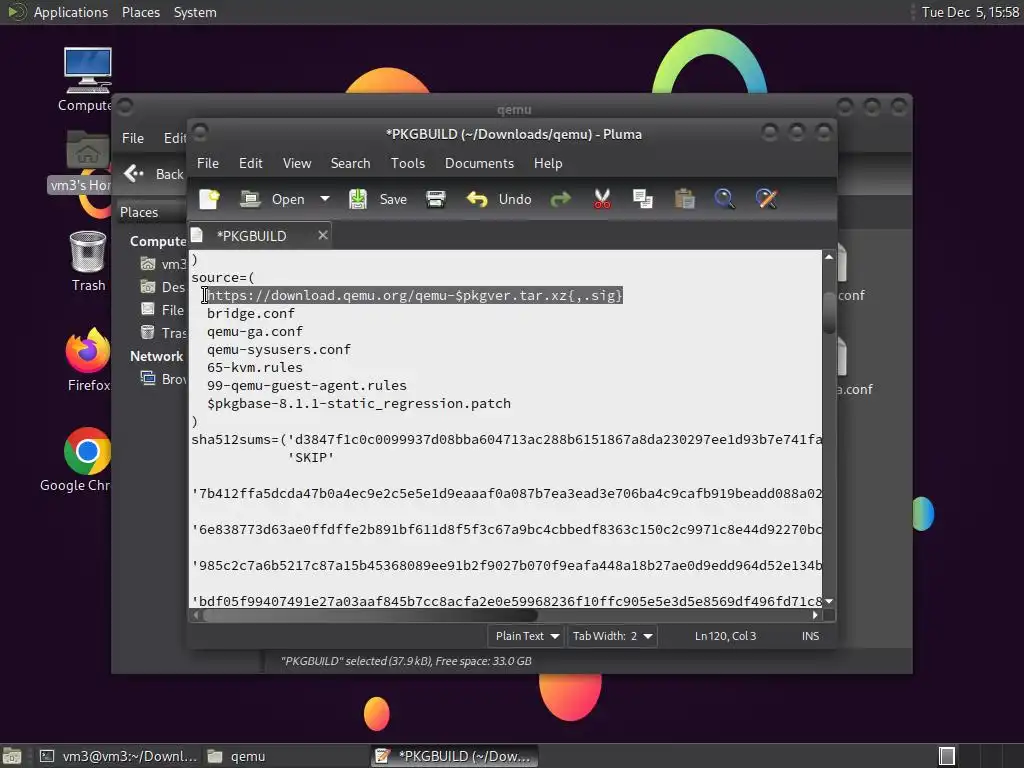Launch Firefox from the desktop
Screen dimensions: 1024x768
pos(88,360)
